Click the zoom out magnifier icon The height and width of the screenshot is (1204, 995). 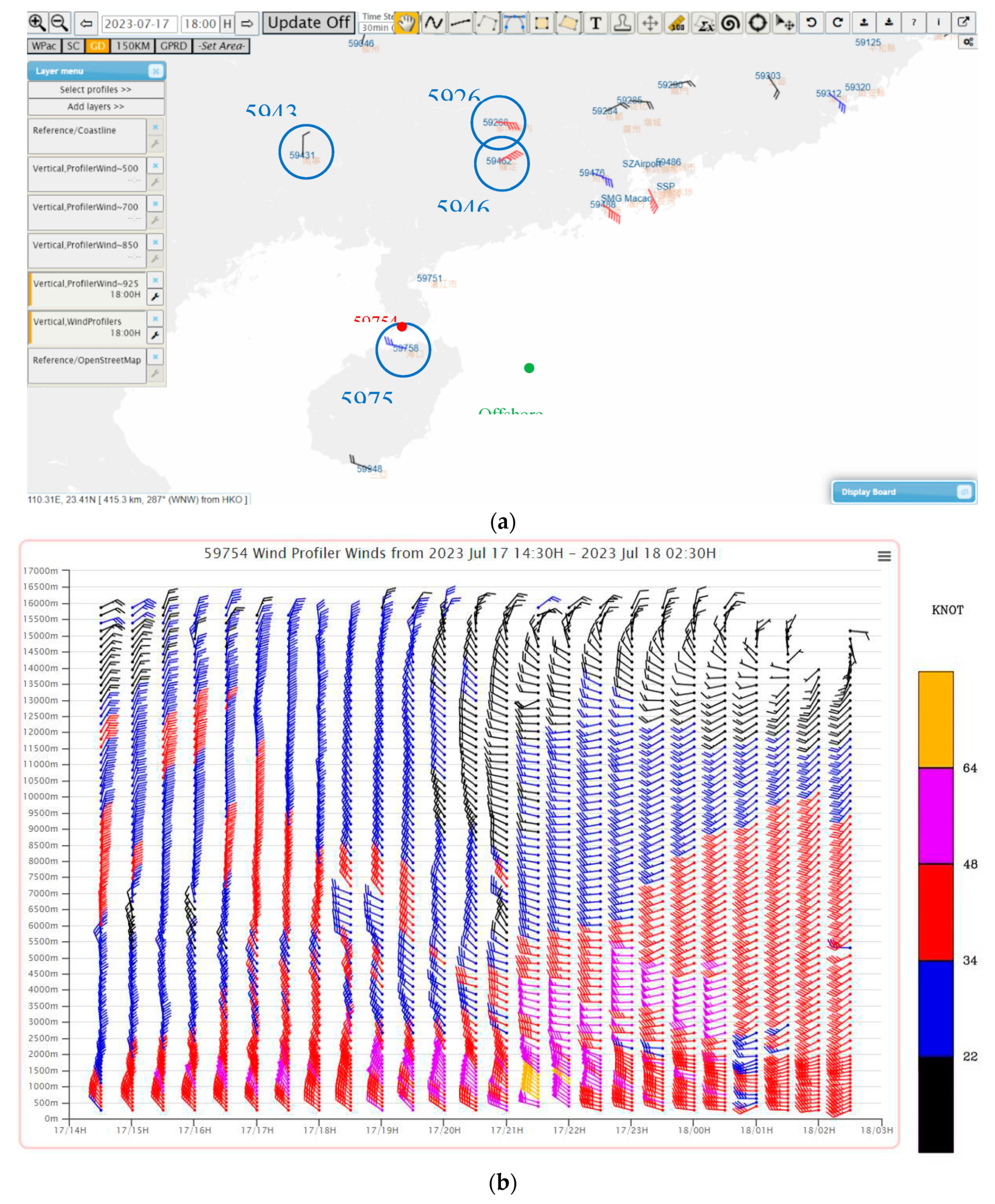pos(59,23)
